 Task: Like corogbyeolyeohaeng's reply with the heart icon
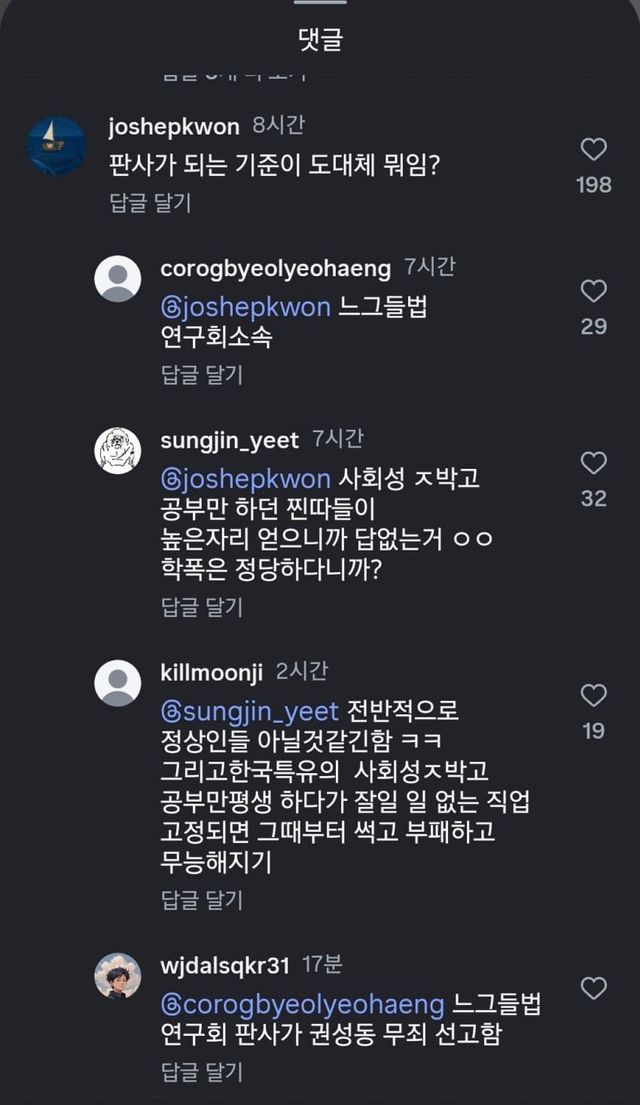click(594, 292)
